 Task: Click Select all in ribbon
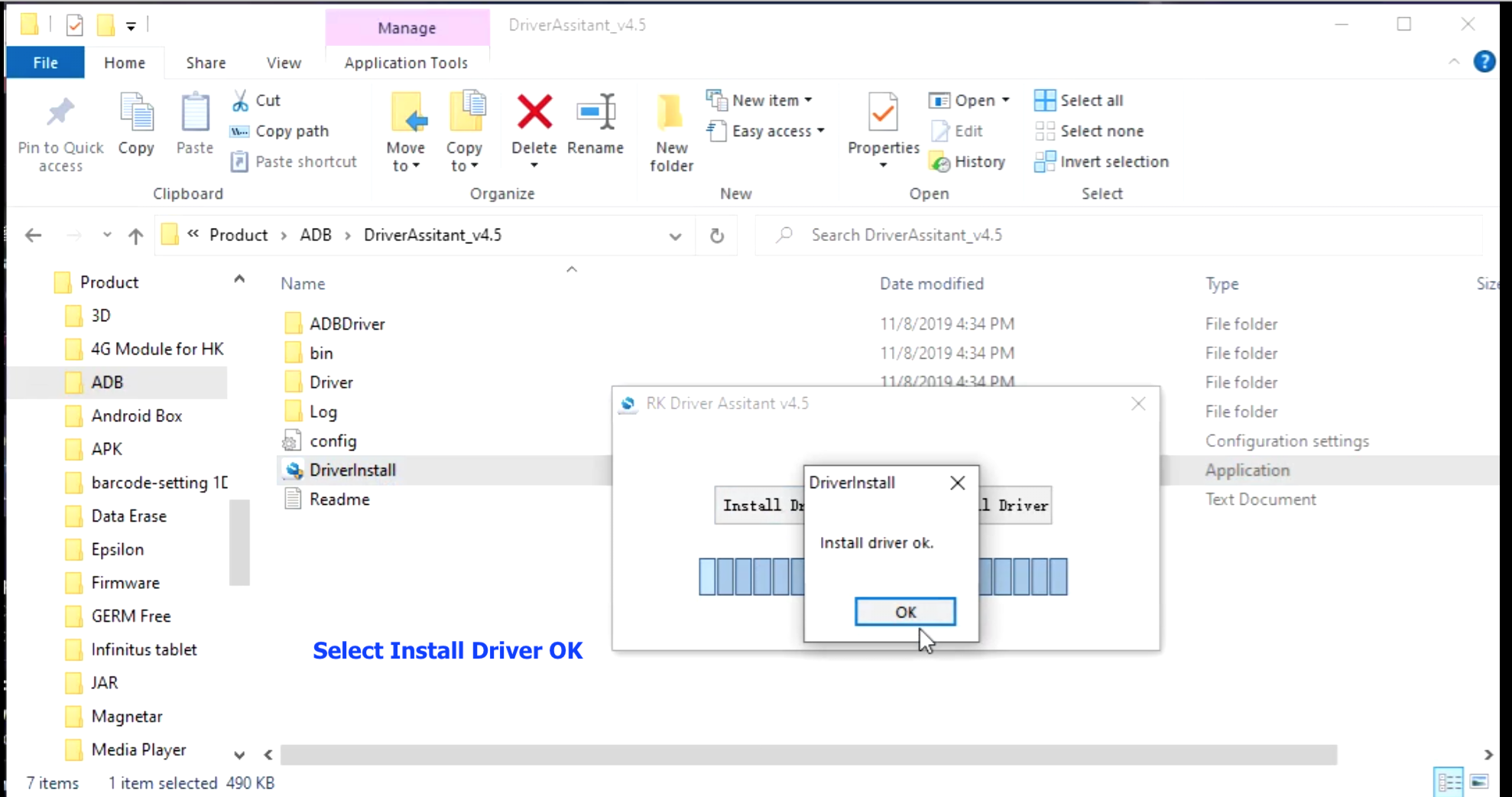(1078, 100)
